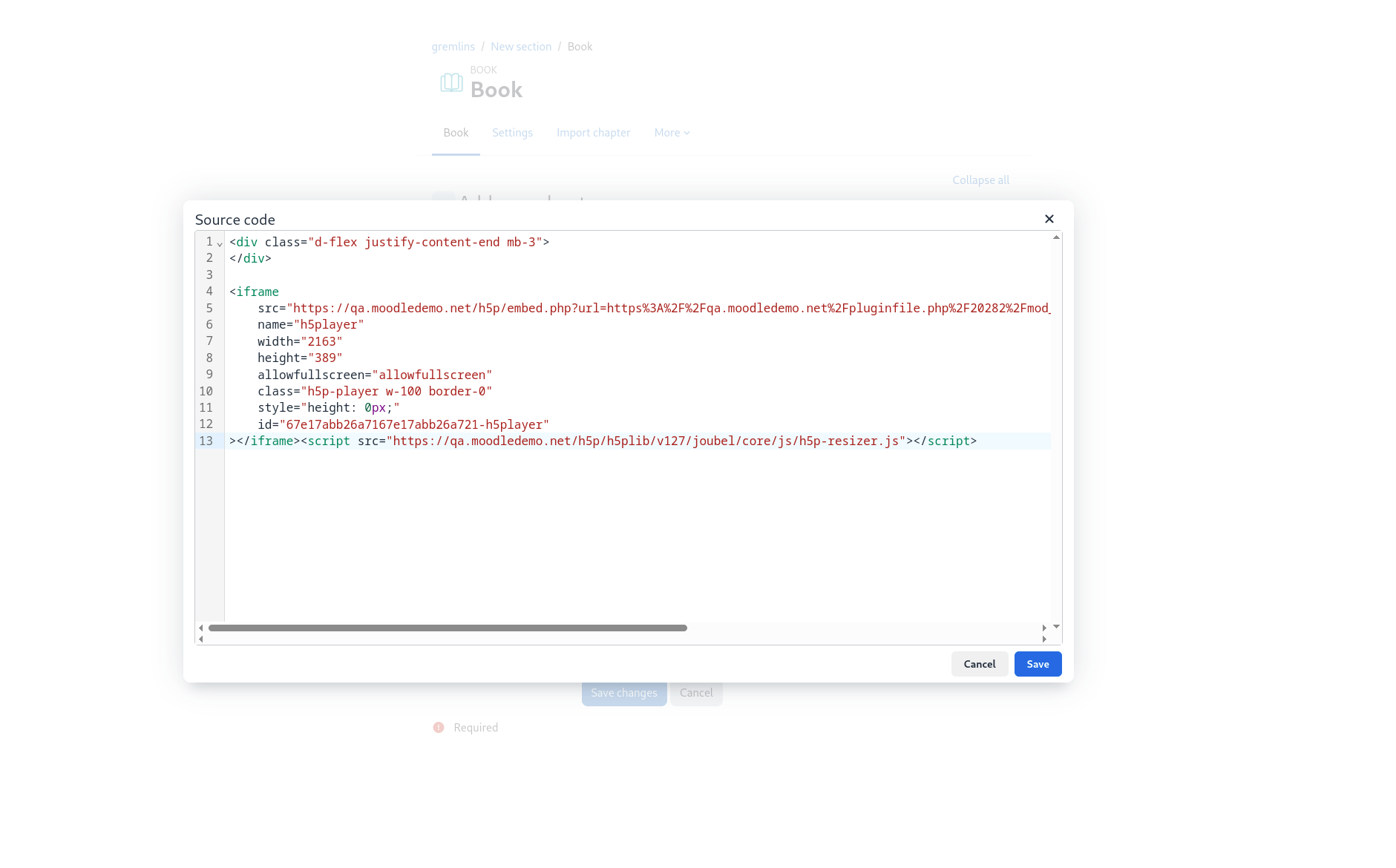1396x868 pixels.
Task: Click the page Cancel button below dialog
Action: point(696,693)
